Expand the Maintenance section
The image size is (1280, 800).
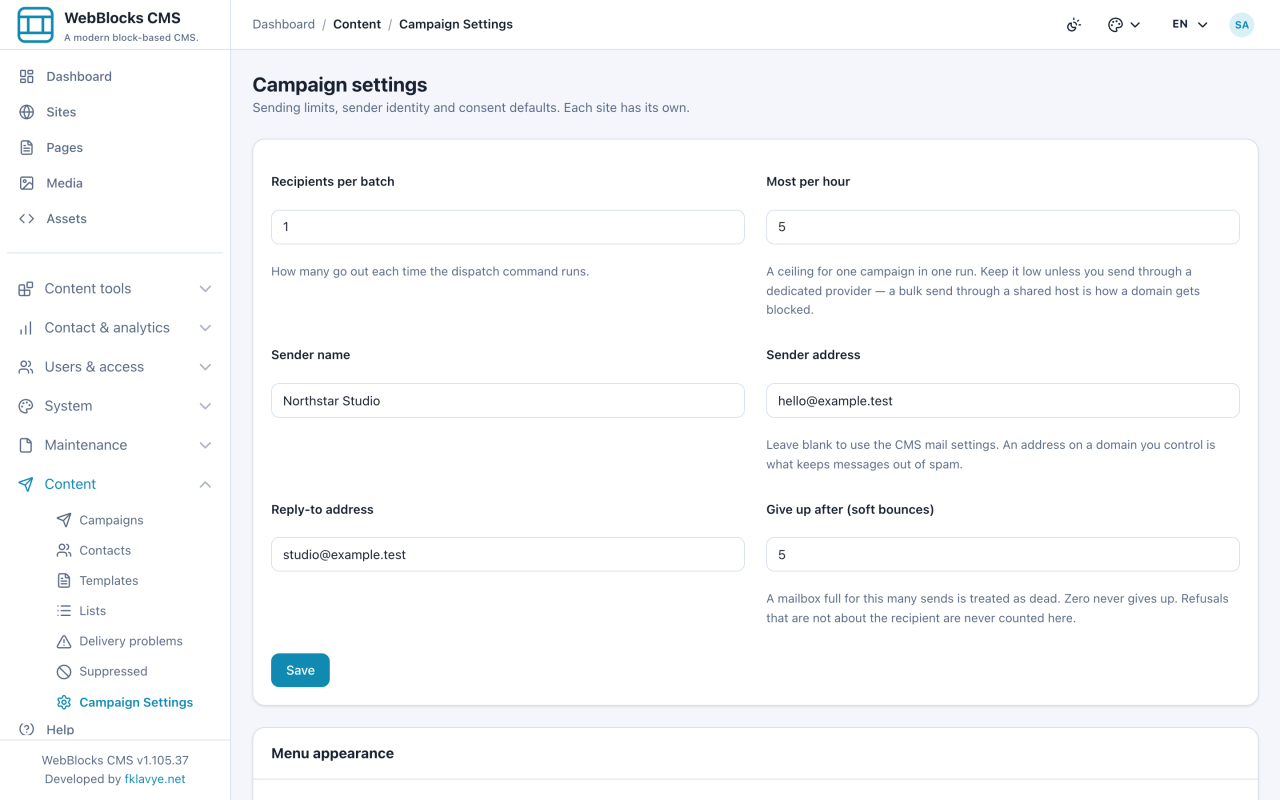click(x=115, y=444)
